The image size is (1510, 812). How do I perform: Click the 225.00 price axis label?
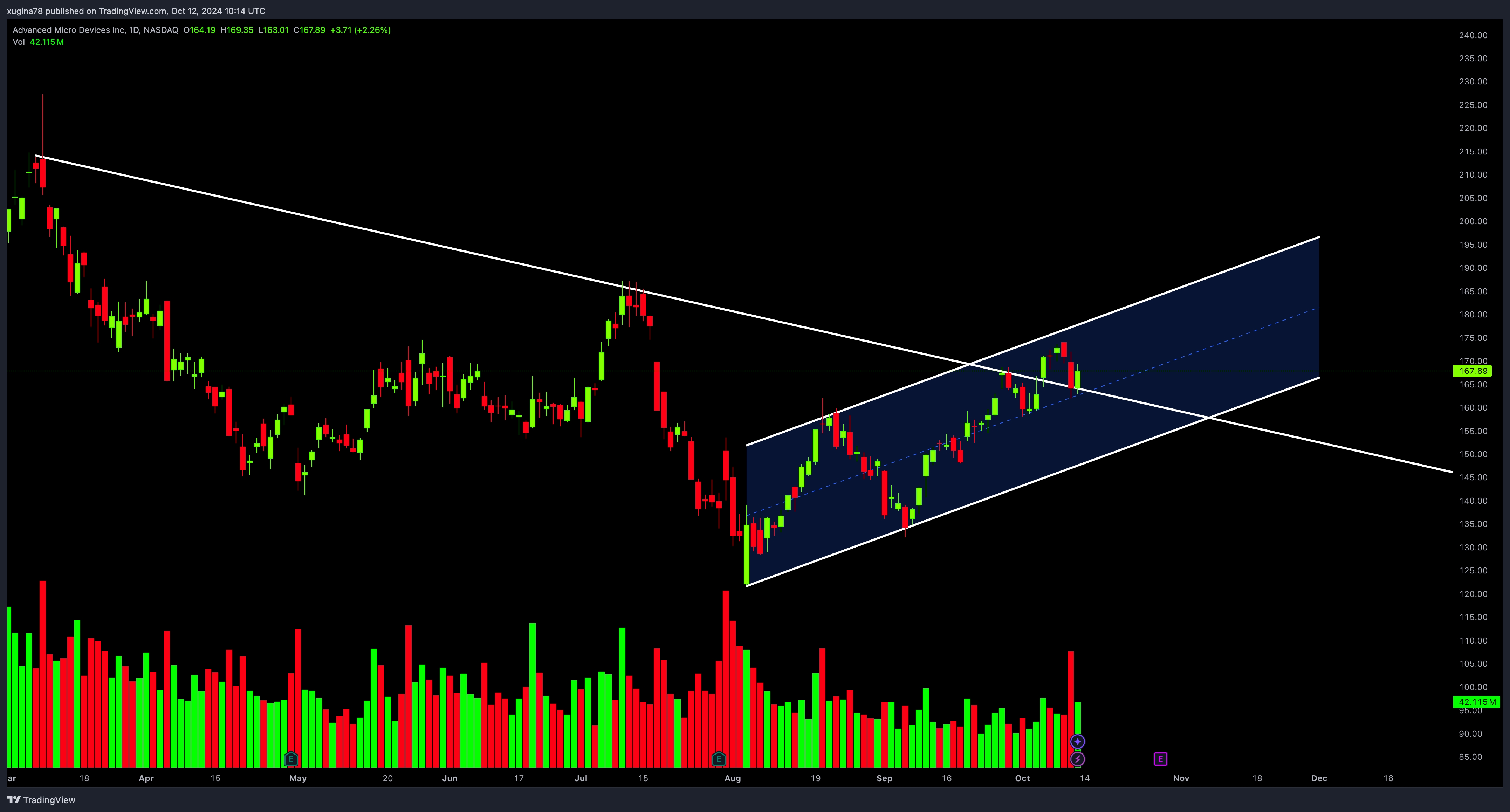pos(1473,105)
